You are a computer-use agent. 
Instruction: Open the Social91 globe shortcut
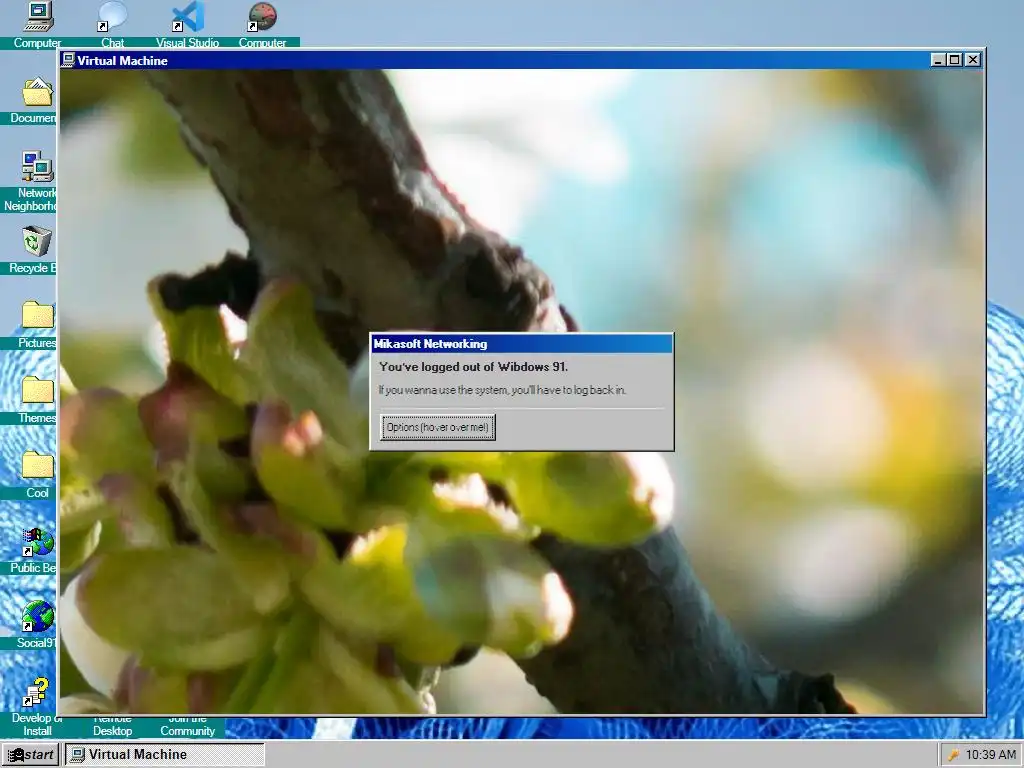point(37,617)
